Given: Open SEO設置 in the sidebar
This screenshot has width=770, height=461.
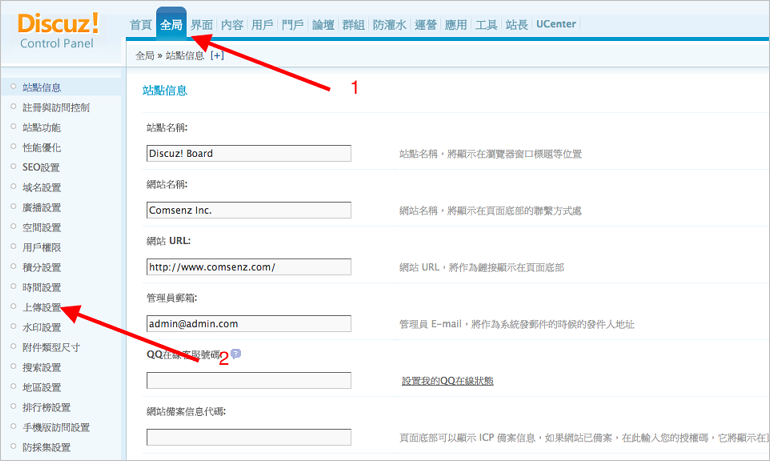Looking at the screenshot, I should [41, 167].
